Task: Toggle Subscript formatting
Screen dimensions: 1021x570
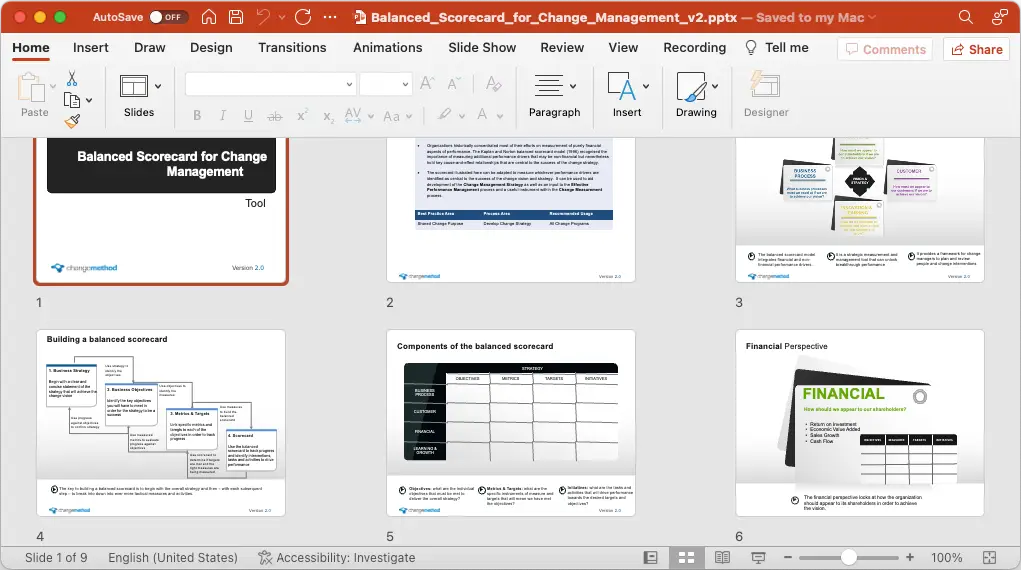Action: pos(328,117)
